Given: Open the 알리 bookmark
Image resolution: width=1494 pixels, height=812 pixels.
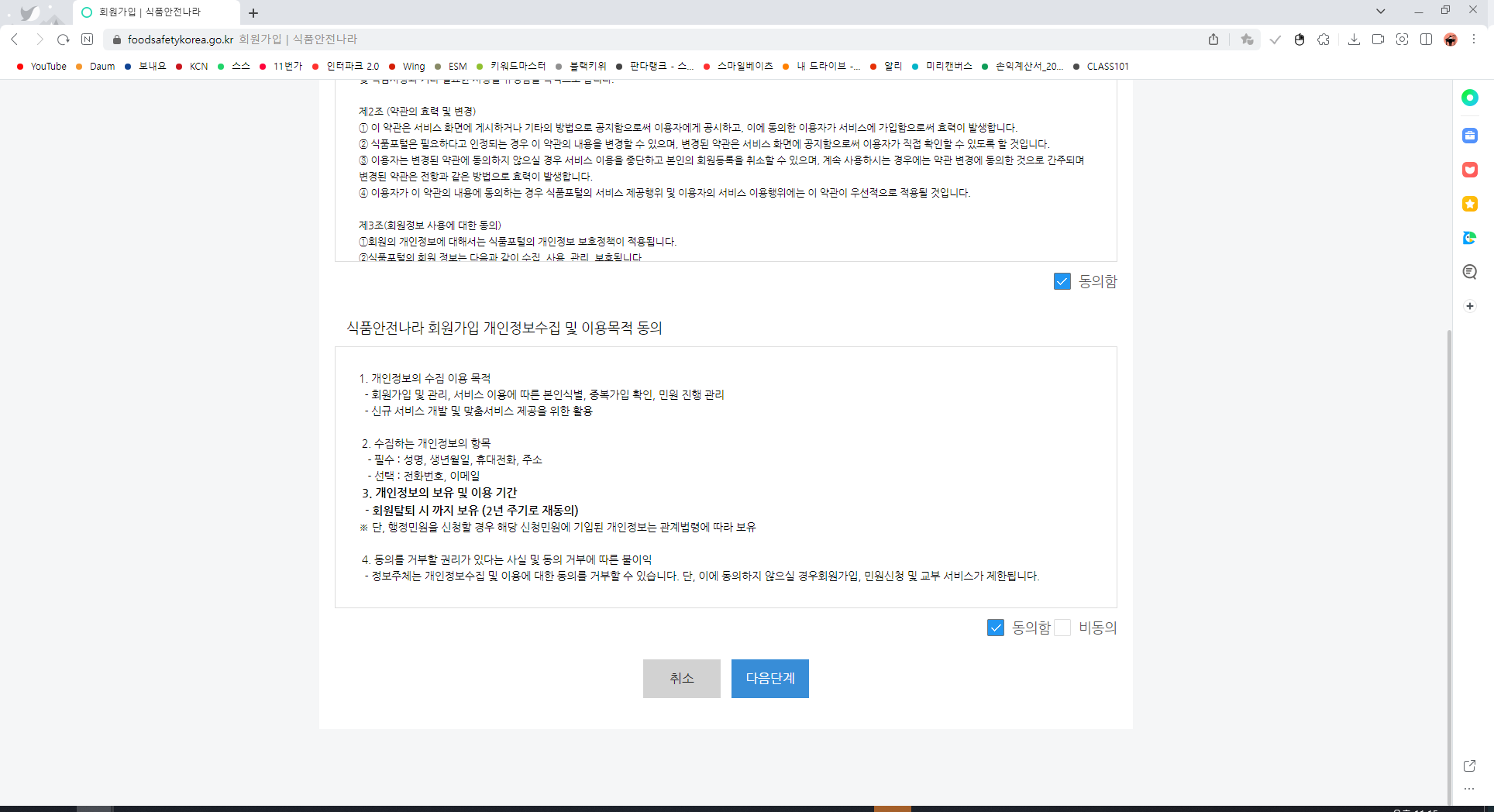Looking at the screenshot, I should pos(886,67).
